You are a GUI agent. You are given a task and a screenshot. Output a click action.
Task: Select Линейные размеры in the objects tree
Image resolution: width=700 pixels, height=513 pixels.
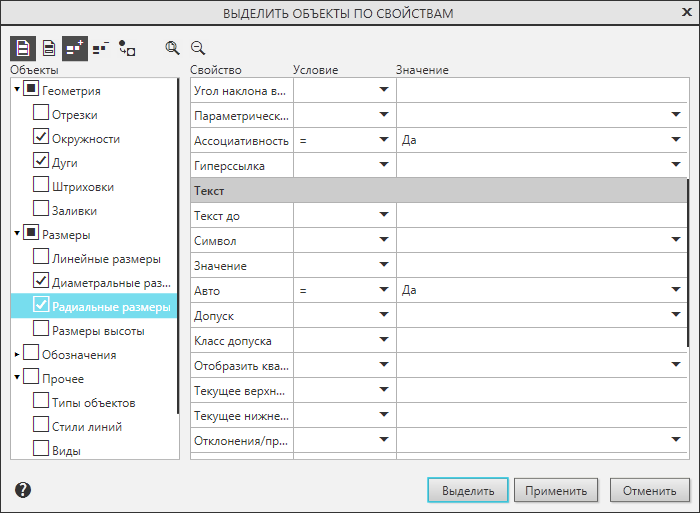pos(105,259)
